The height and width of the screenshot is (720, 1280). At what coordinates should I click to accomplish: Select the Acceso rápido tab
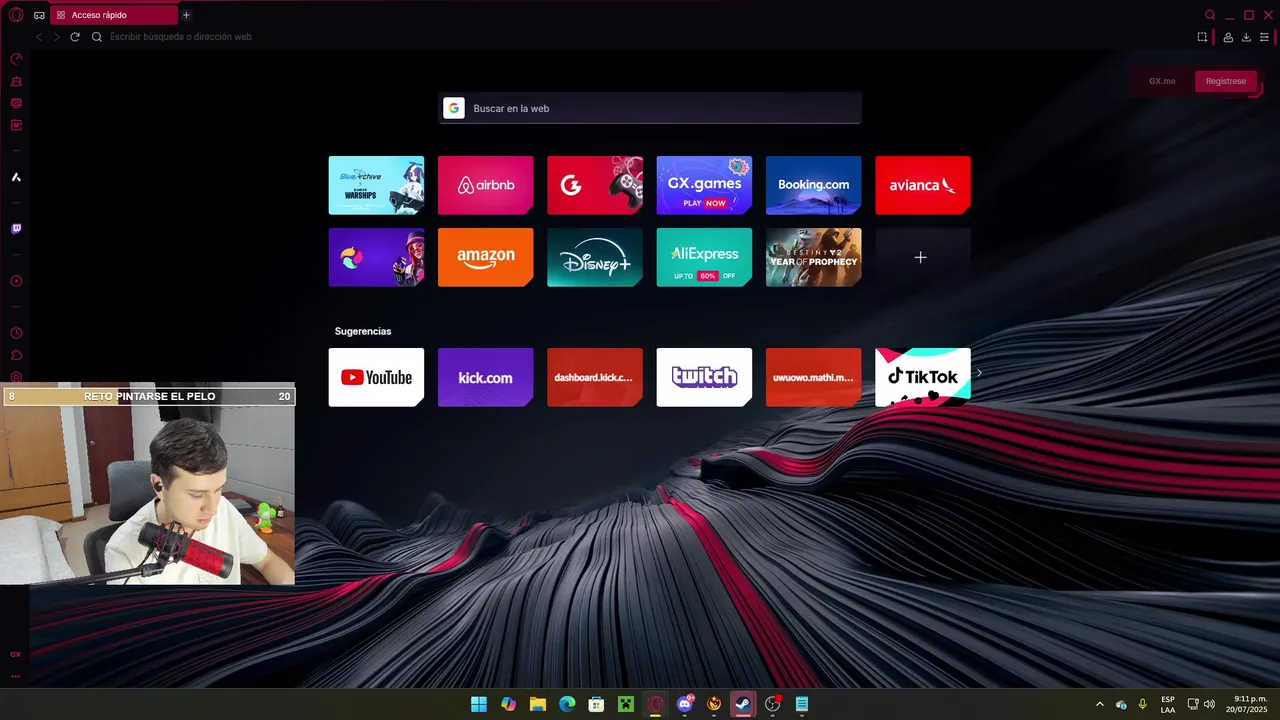[113, 15]
